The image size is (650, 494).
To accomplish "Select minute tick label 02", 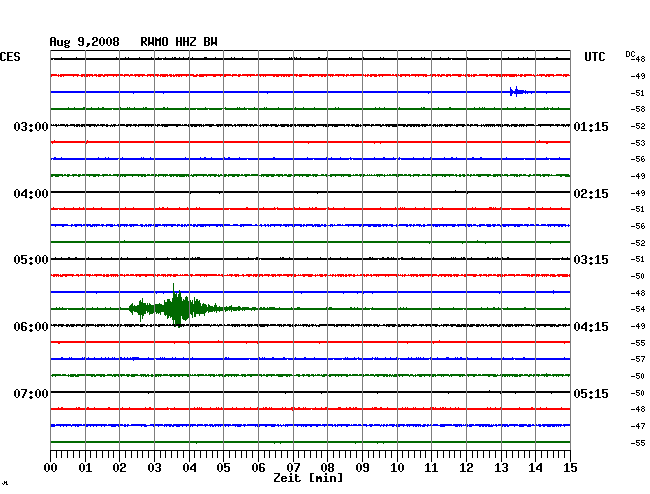I will point(119,467).
